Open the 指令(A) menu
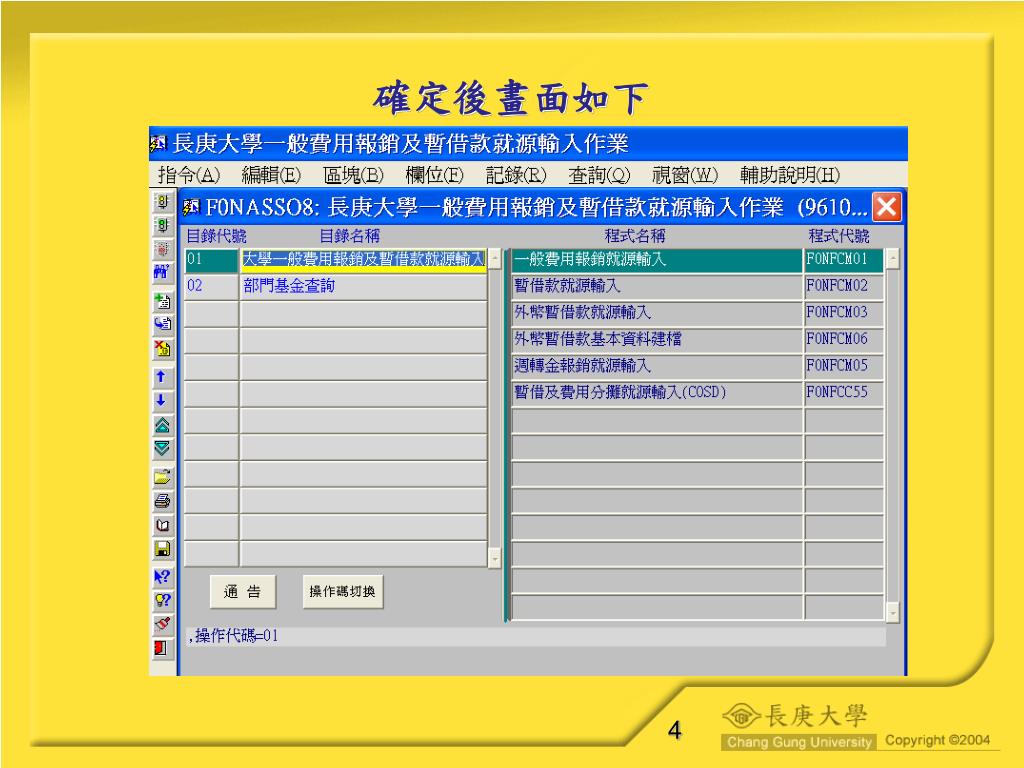 click(189, 175)
